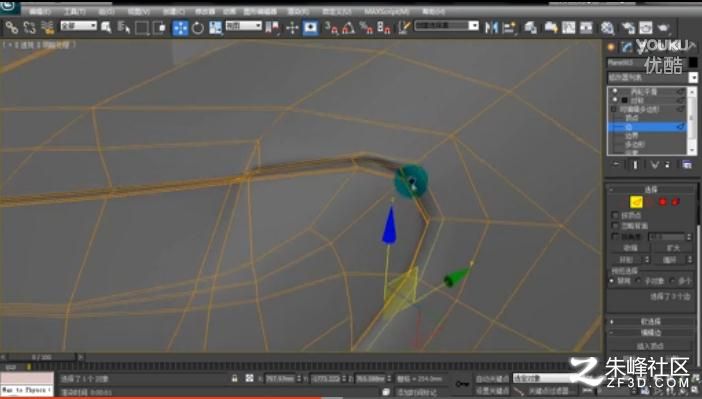Click the Mirror tool icon
Screen dimensions: 702x399
click(x=491, y=28)
